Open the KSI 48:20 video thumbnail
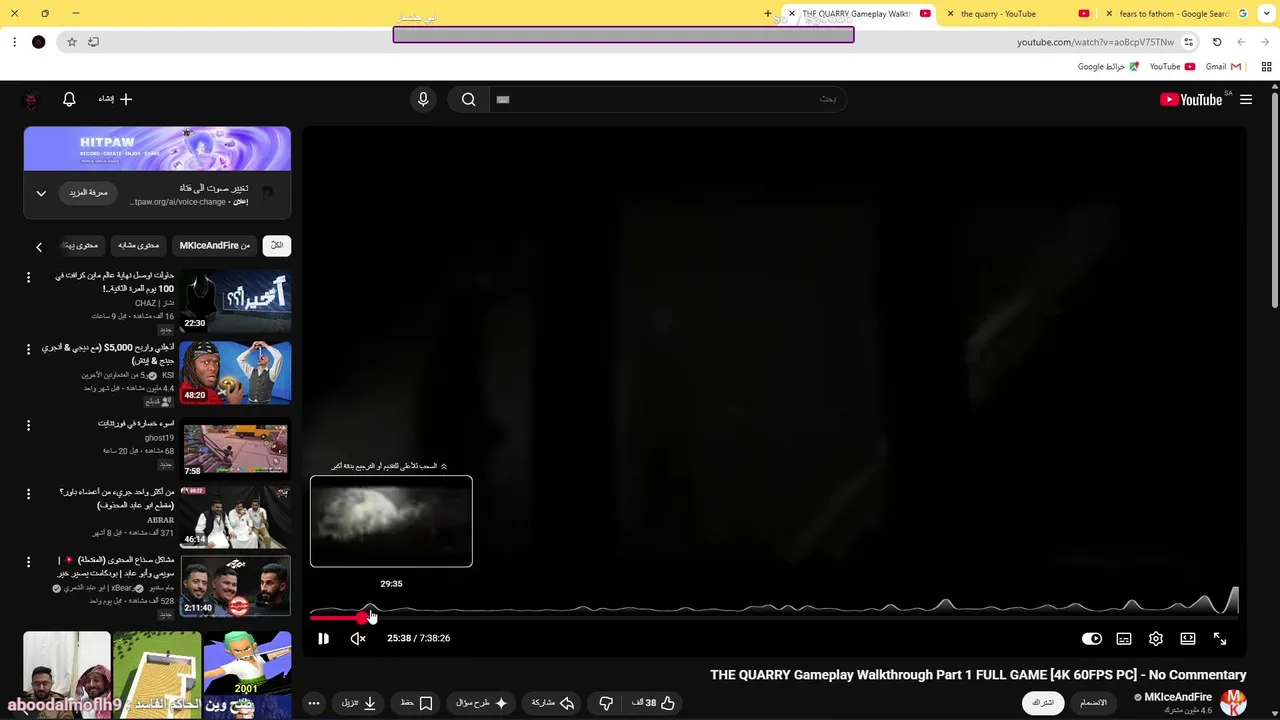The width and height of the screenshot is (1280, 720). pos(235,373)
